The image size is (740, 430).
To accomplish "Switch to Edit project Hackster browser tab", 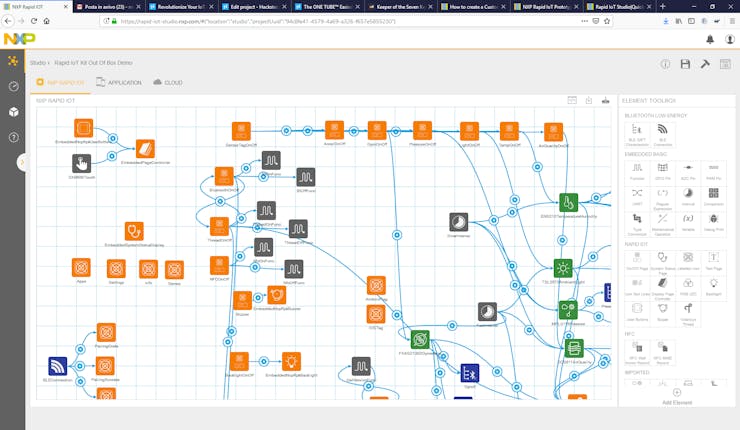I will (254, 7).
